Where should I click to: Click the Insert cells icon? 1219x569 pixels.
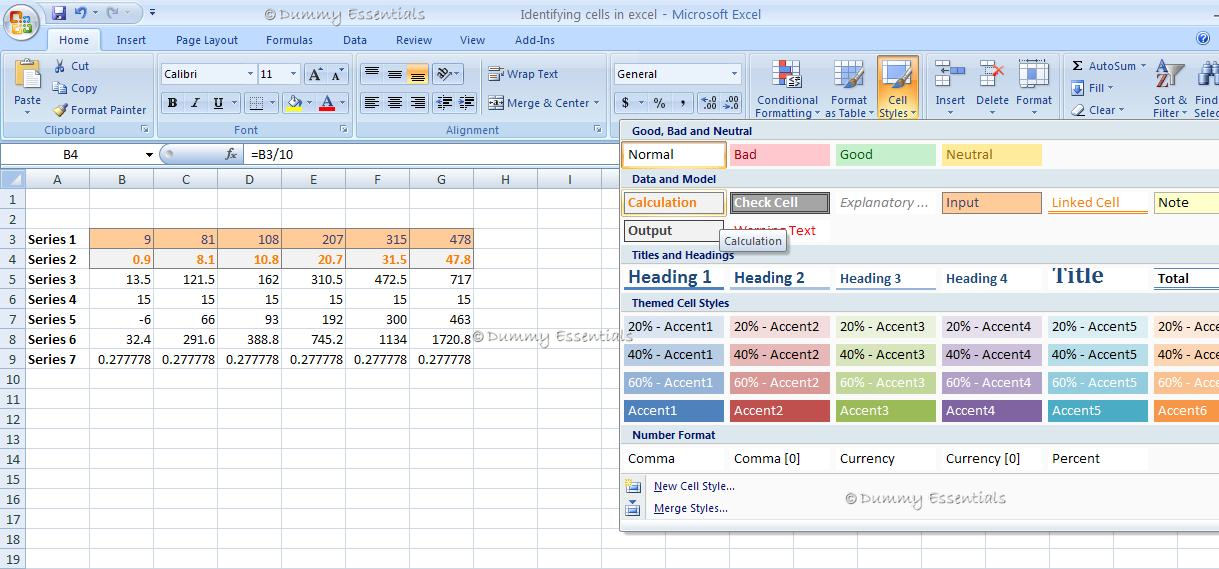pos(950,75)
